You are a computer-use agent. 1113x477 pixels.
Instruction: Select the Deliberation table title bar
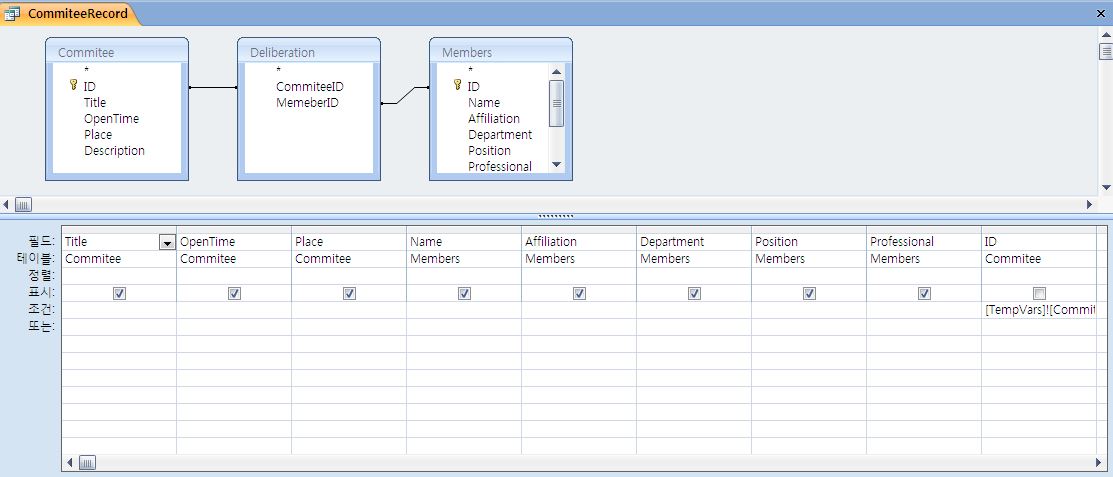pyautogui.click(x=309, y=53)
